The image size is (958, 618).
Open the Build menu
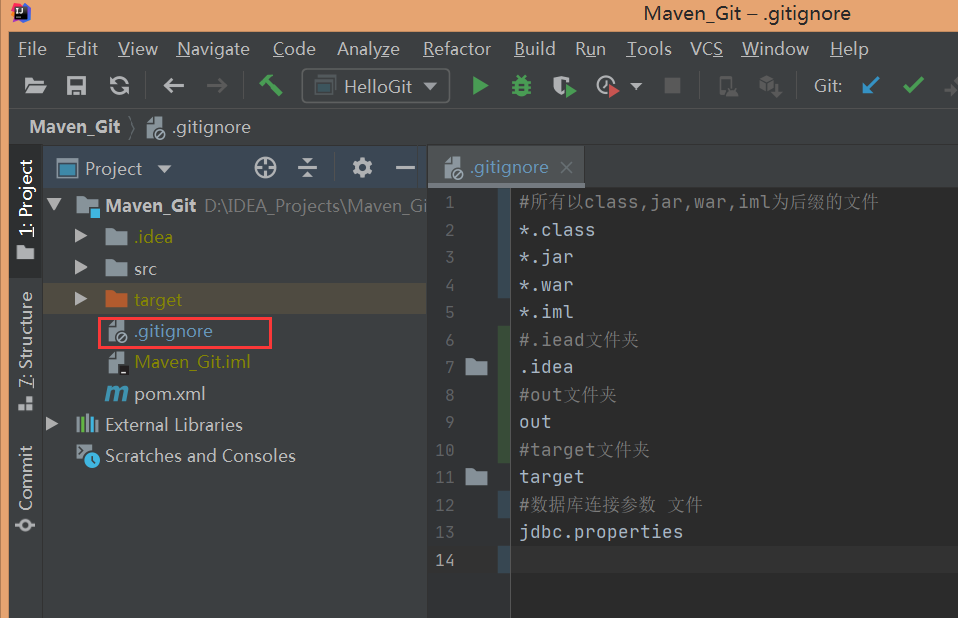535,49
